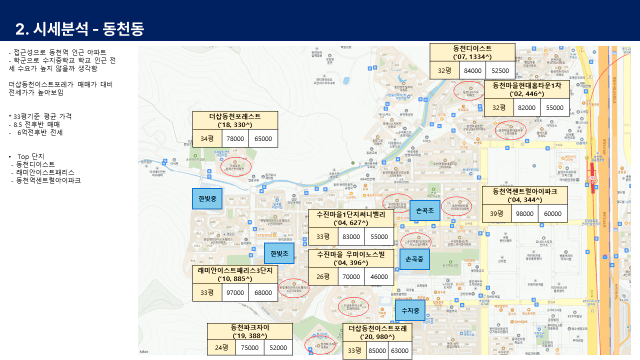This screenshot has height=360, width=640.
Task: Select the red circle left of 동천역센트럴아이파크 callout
Action: pos(456,206)
